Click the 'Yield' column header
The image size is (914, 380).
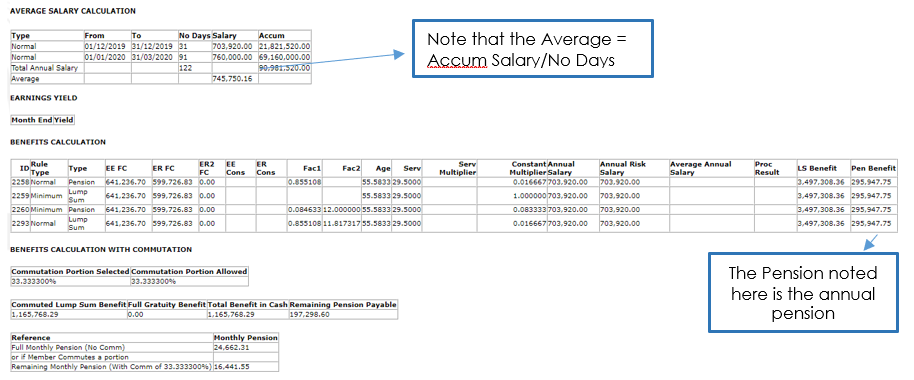tap(64, 120)
